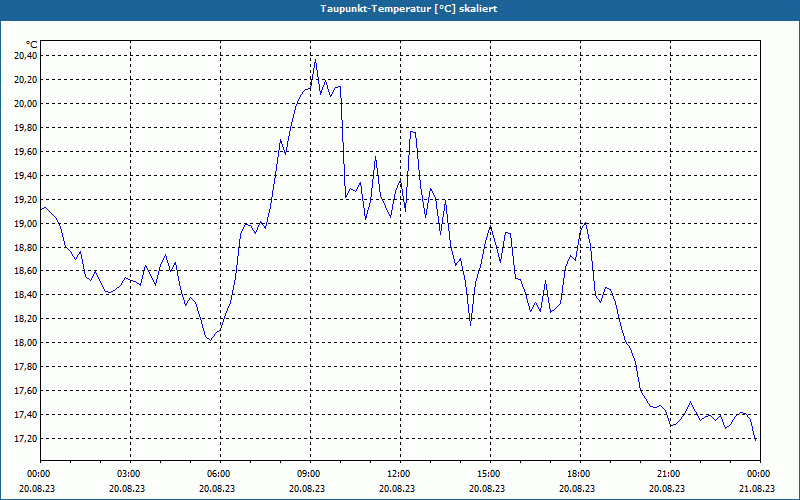800x500 pixels.
Task: Click the y-axis value 18,80
Action: 25,247
